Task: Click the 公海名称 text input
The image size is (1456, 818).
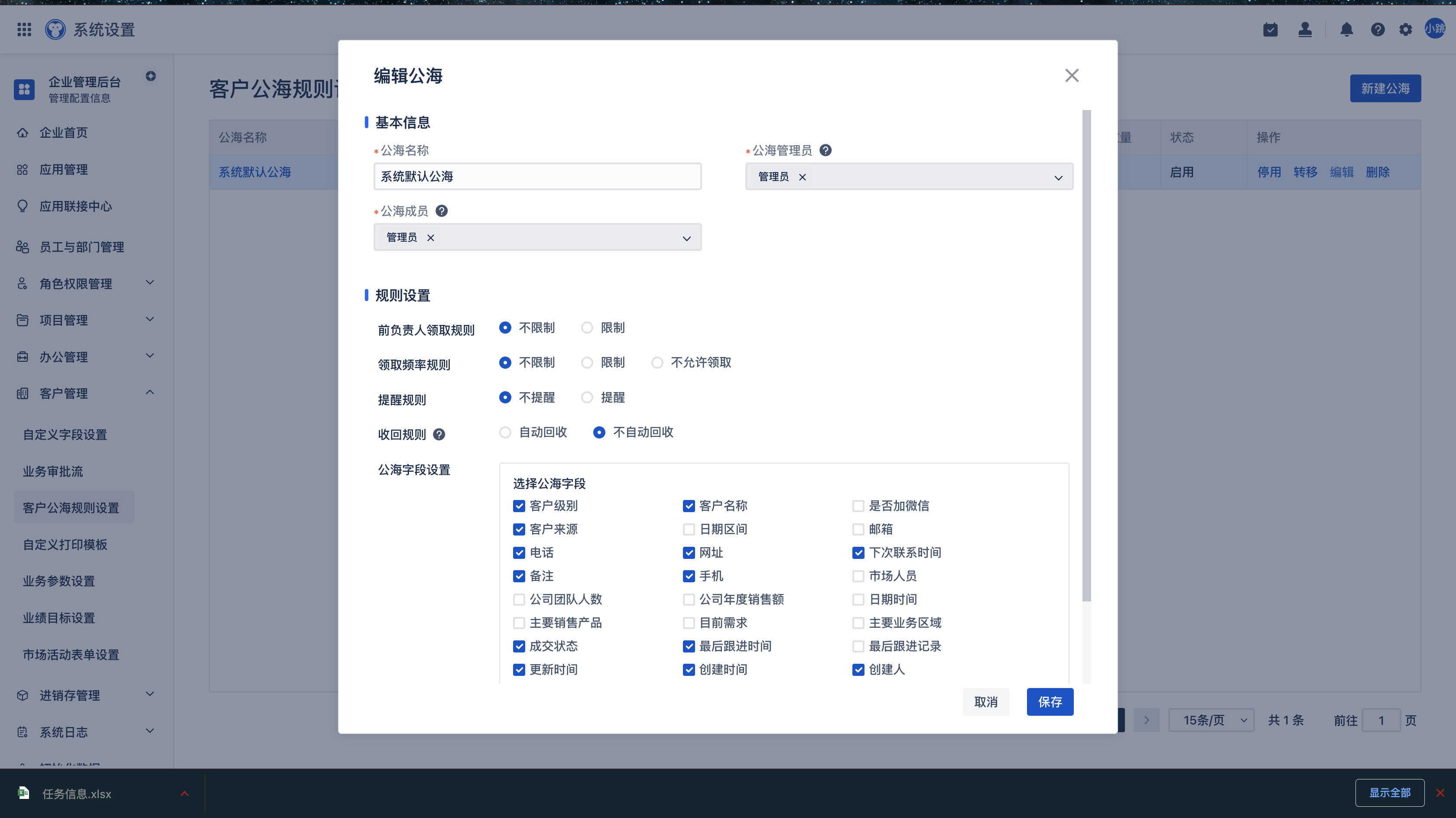Action: pyautogui.click(x=537, y=176)
